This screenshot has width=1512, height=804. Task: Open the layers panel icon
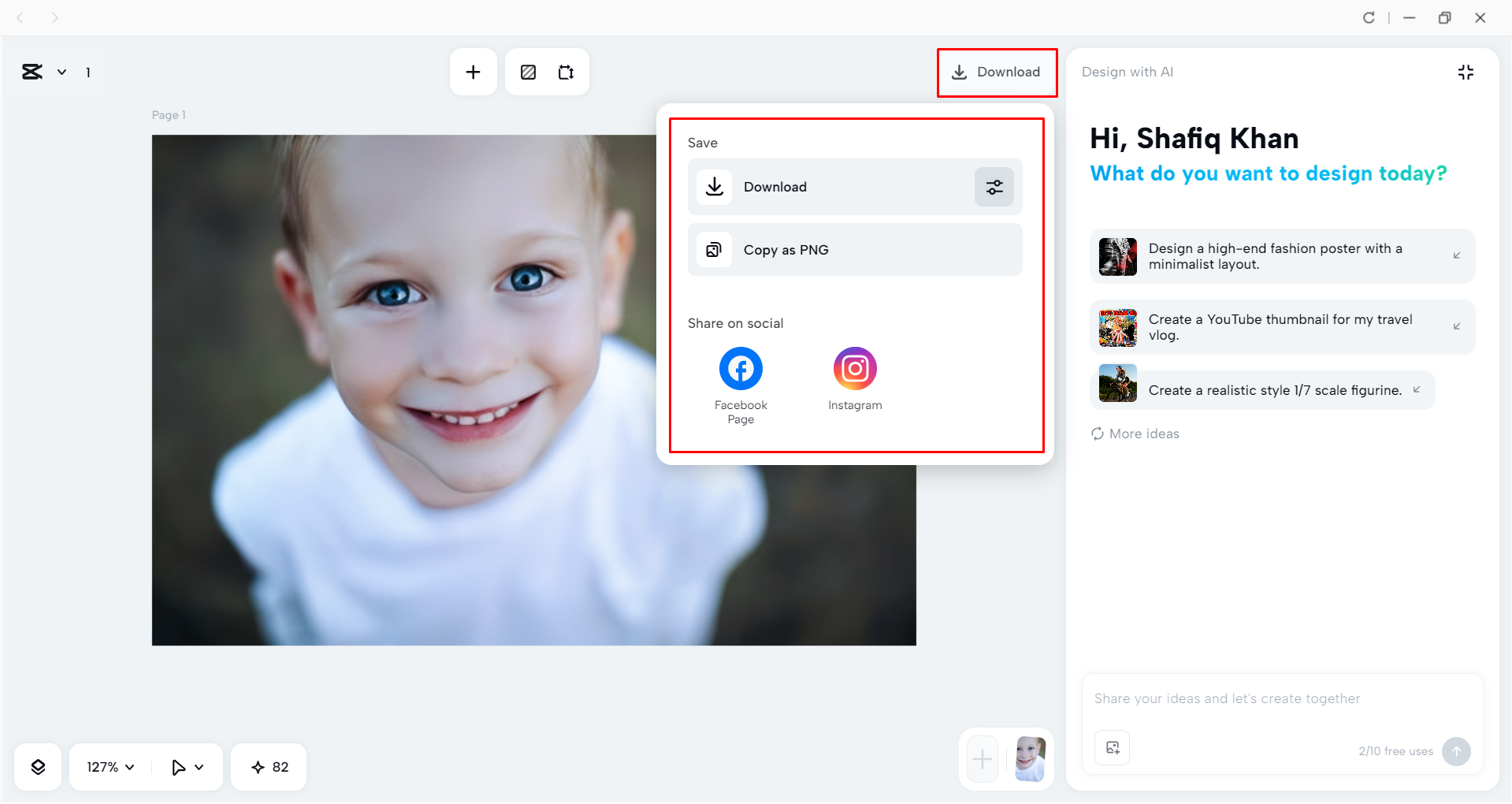pos(38,767)
